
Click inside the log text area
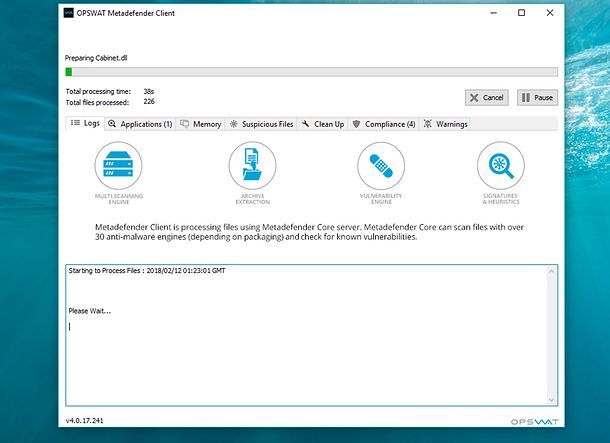pos(307,335)
